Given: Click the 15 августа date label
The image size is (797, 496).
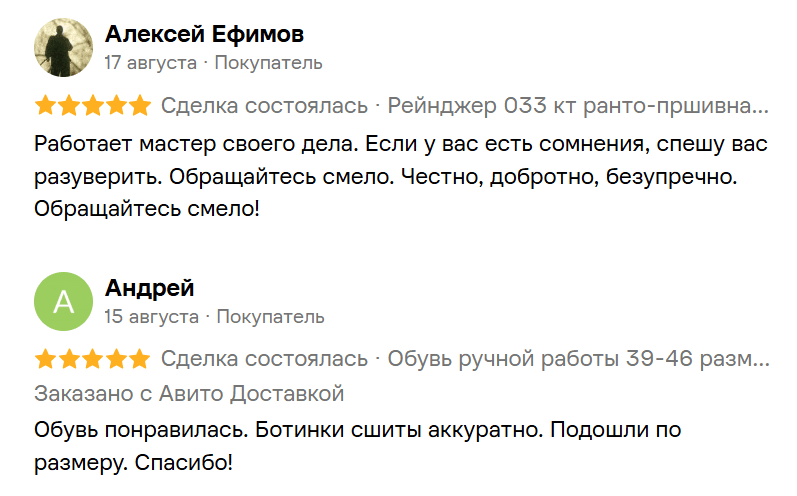Looking at the screenshot, I should [151, 317].
